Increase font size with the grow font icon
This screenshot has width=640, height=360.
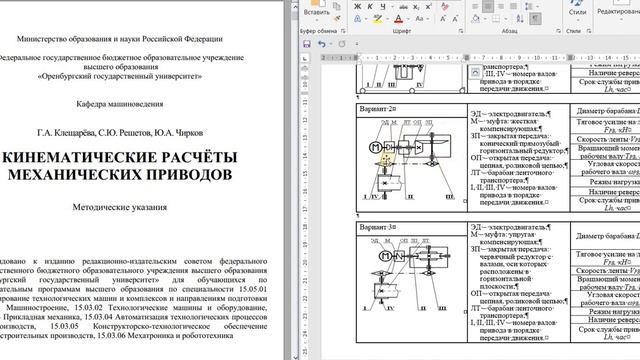click(443, 19)
